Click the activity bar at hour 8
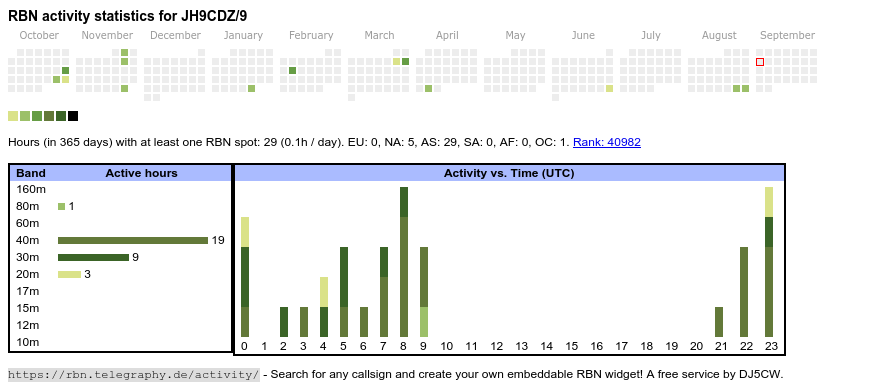The width and height of the screenshot is (870, 390). tap(404, 262)
